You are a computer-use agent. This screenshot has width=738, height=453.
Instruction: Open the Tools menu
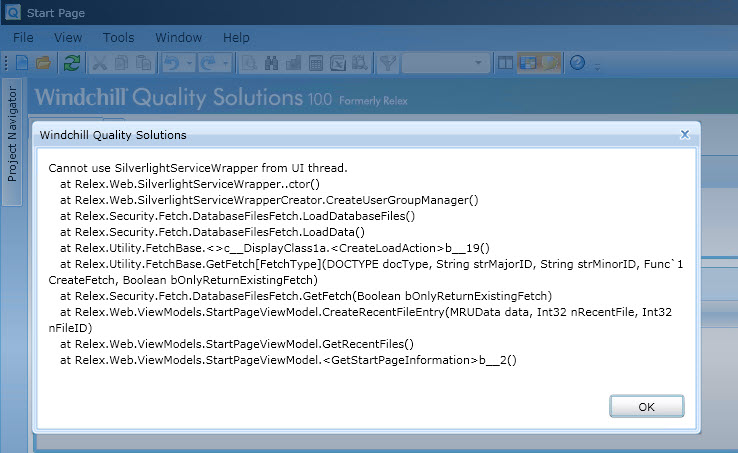pos(118,37)
